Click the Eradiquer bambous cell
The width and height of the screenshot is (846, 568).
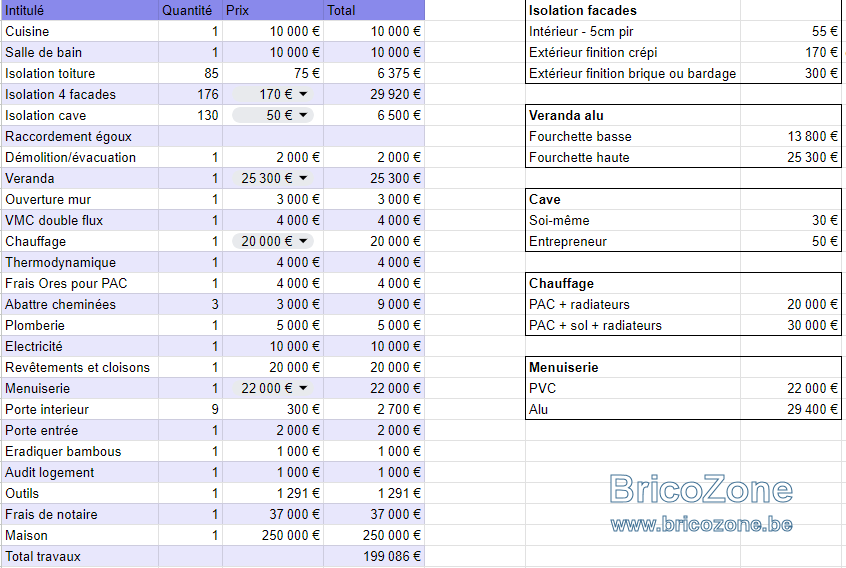(x=80, y=452)
